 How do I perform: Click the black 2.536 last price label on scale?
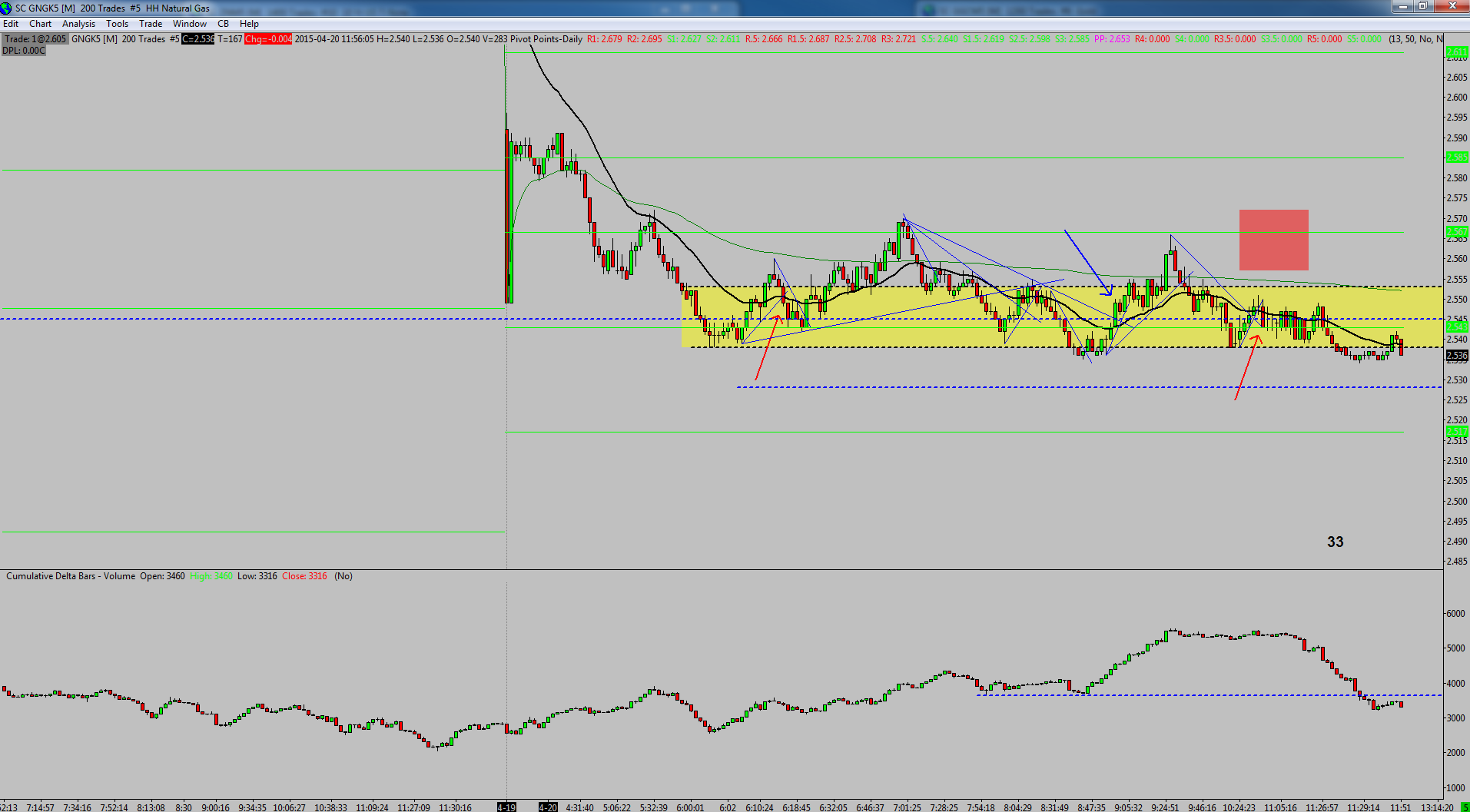click(x=1457, y=356)
